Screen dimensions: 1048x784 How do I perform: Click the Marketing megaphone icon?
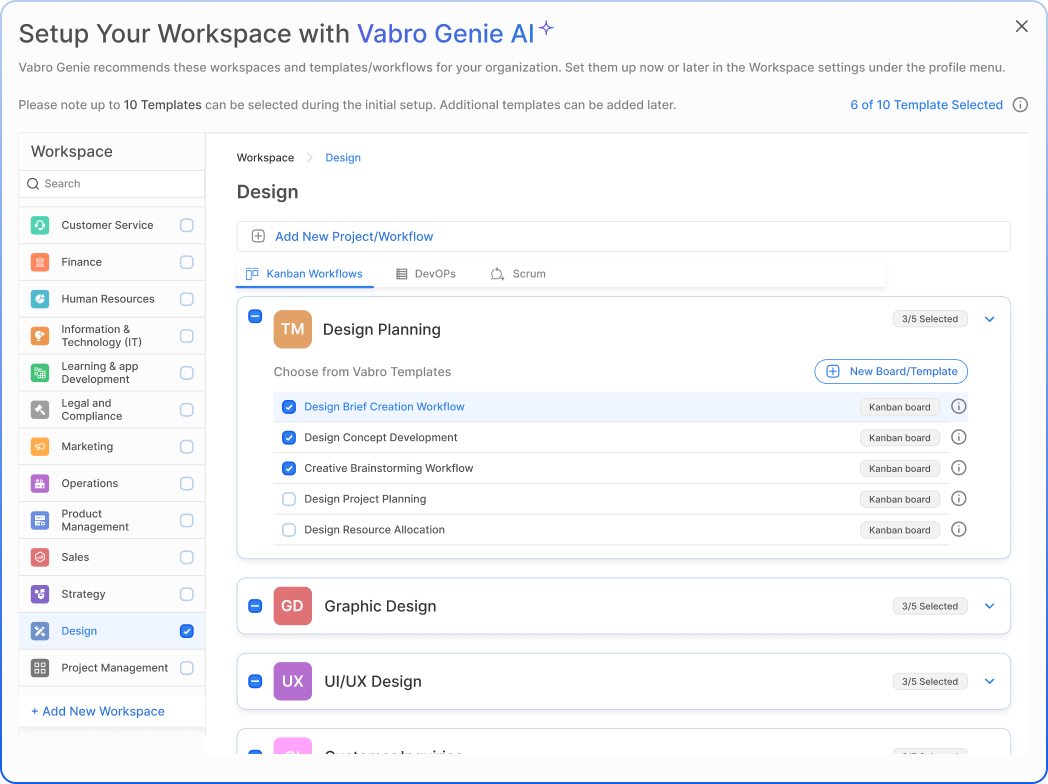[40, 447]
